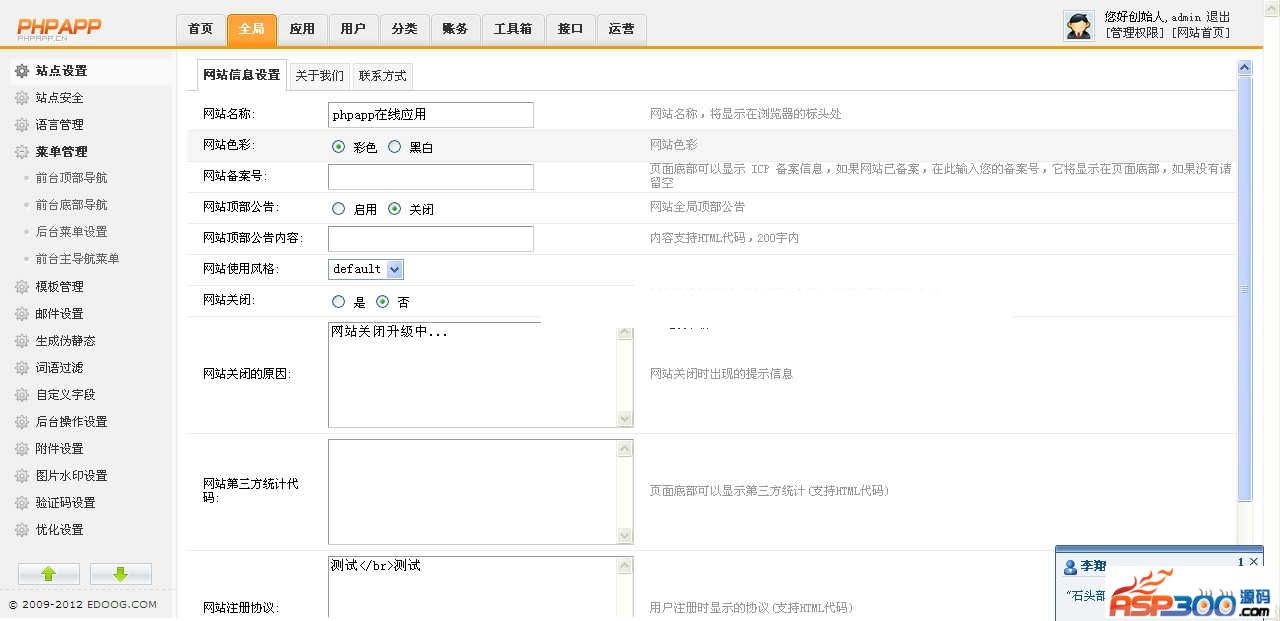Click the page vertical scrollbar up arrow
Screen dimensions: 1280x621
[1244, 68]
